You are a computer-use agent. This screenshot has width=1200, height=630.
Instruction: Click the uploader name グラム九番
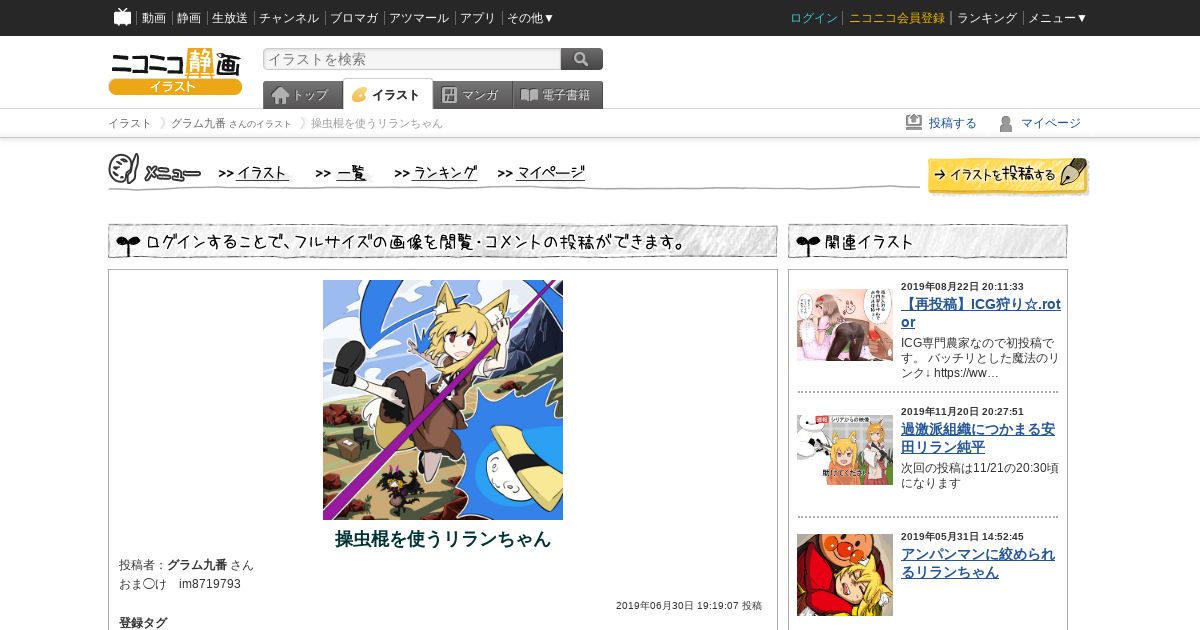tap(197, 565)
